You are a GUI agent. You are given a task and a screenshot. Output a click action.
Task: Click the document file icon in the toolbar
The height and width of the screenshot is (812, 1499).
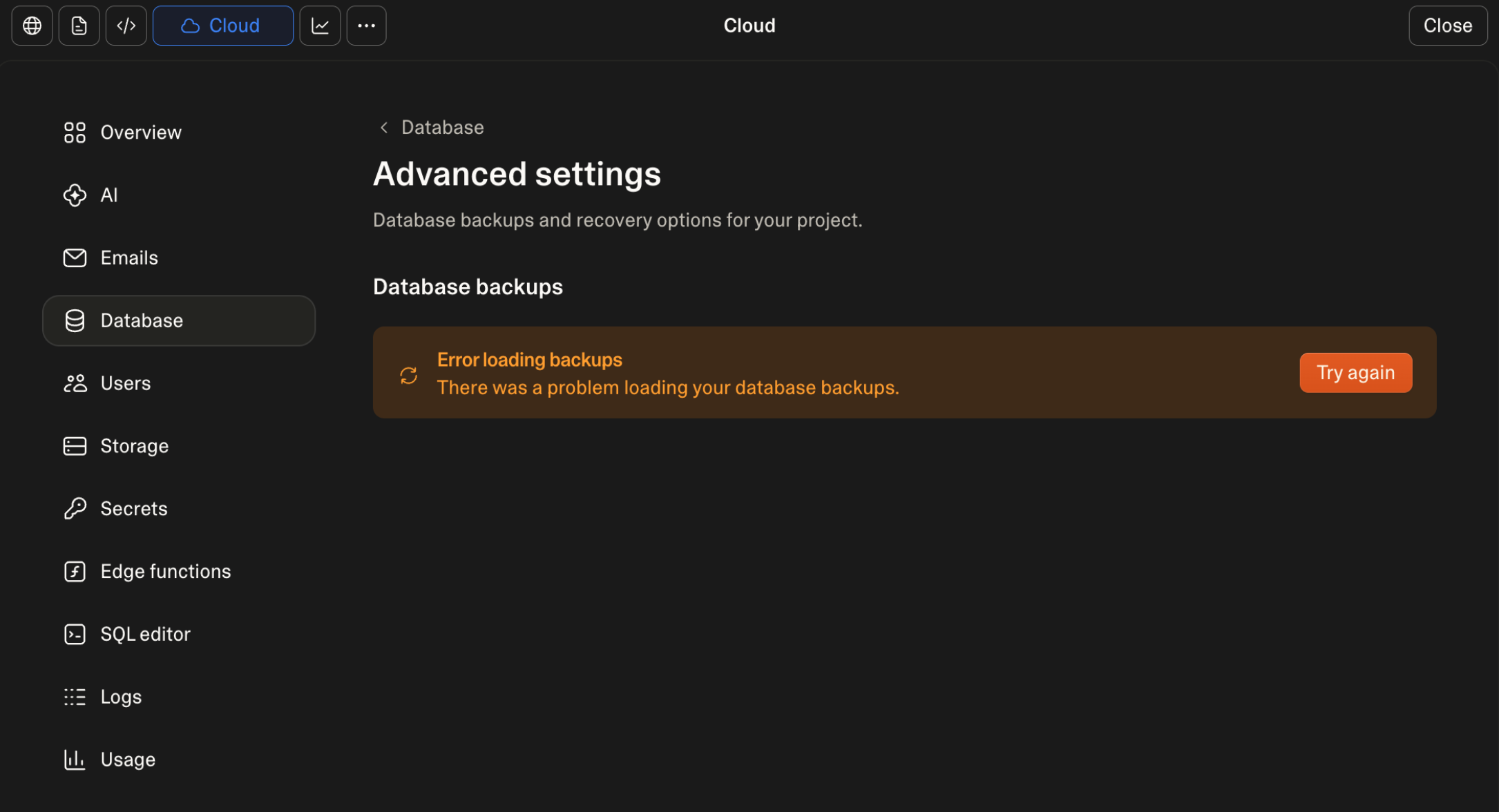tap(79, 26)
